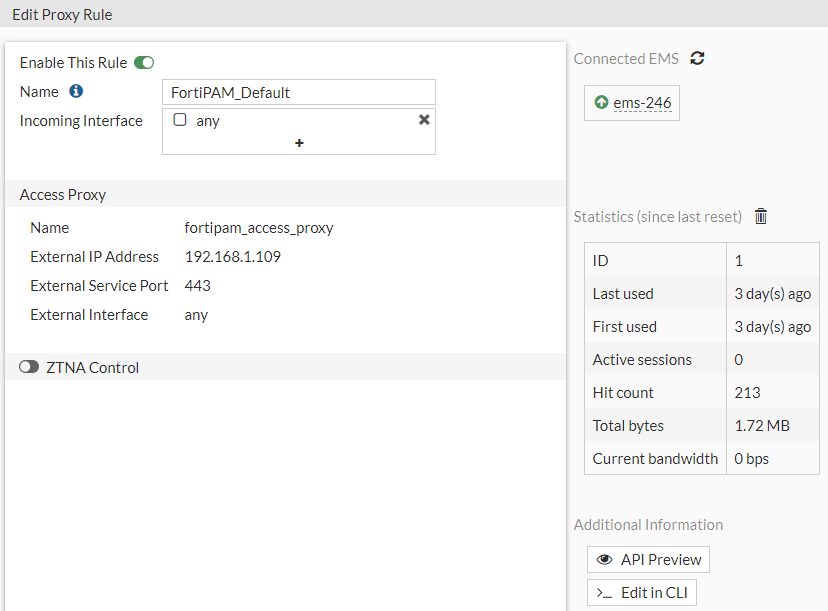Click the fortipam_access_proxy name value
828x611 pixels.
[259, 227]
